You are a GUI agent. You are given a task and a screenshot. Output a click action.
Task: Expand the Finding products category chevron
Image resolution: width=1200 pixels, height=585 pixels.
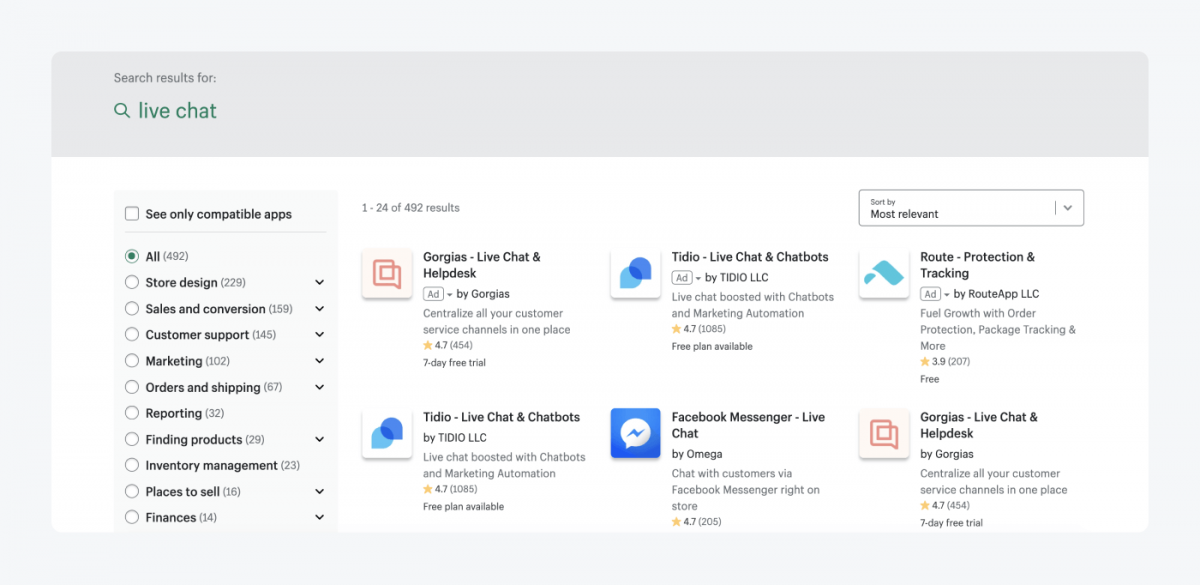[320, 439]
